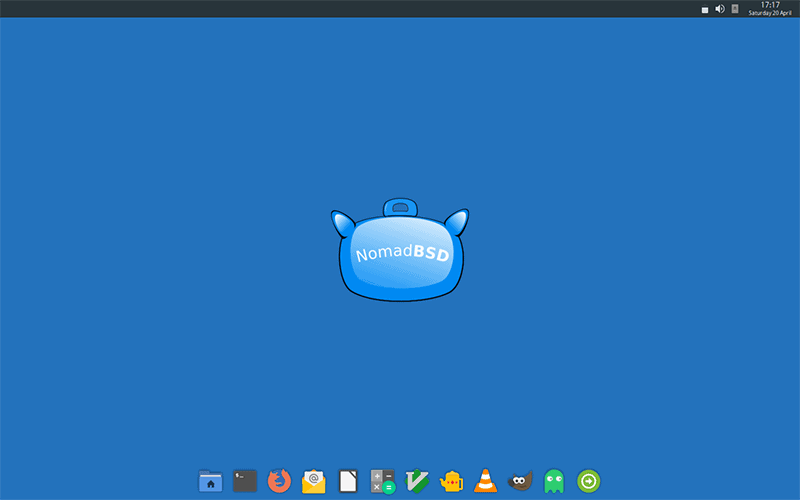
Task: Click the white square tray icon
Action: coord(705,9)
